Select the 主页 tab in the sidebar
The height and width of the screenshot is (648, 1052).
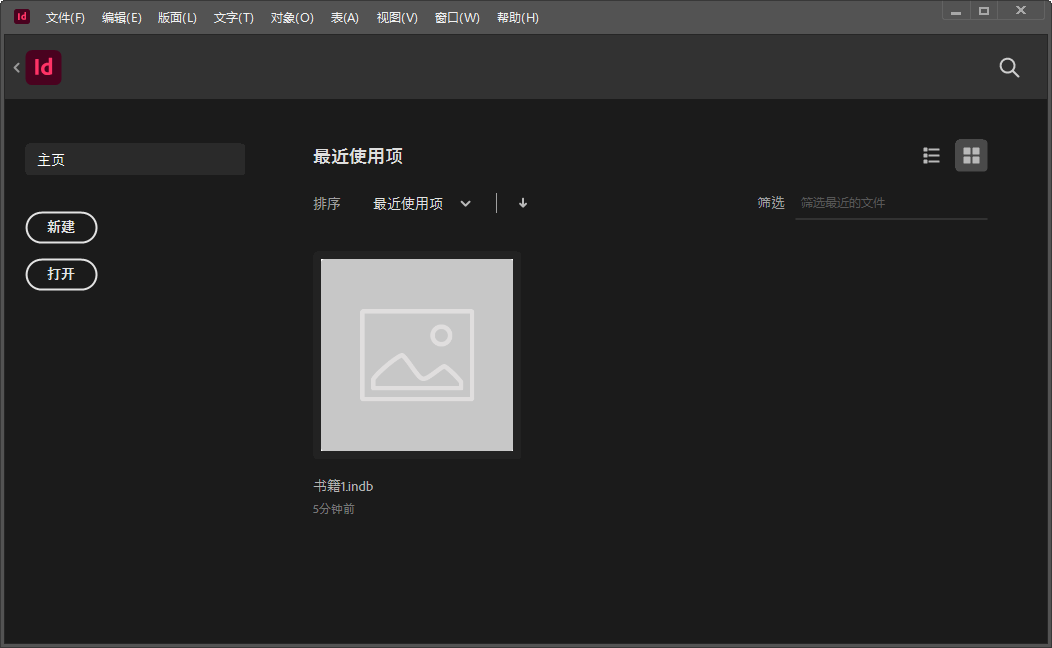pyautogui.click(x=135, y=159)
